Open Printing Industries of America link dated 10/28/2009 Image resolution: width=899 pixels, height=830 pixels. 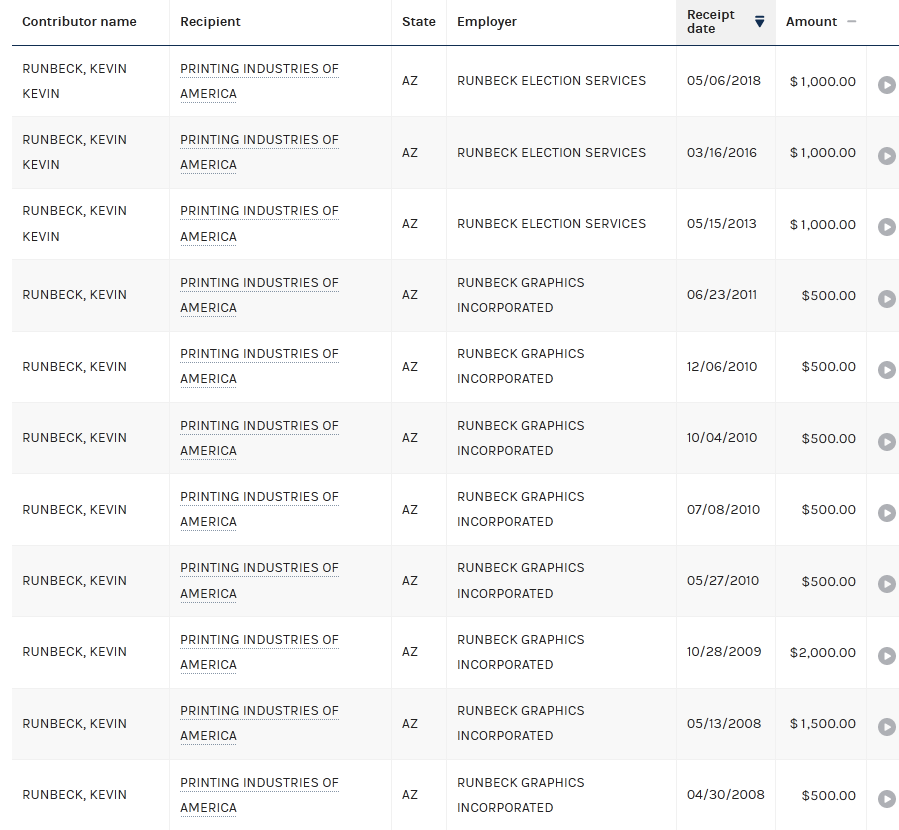coord(259,652)
